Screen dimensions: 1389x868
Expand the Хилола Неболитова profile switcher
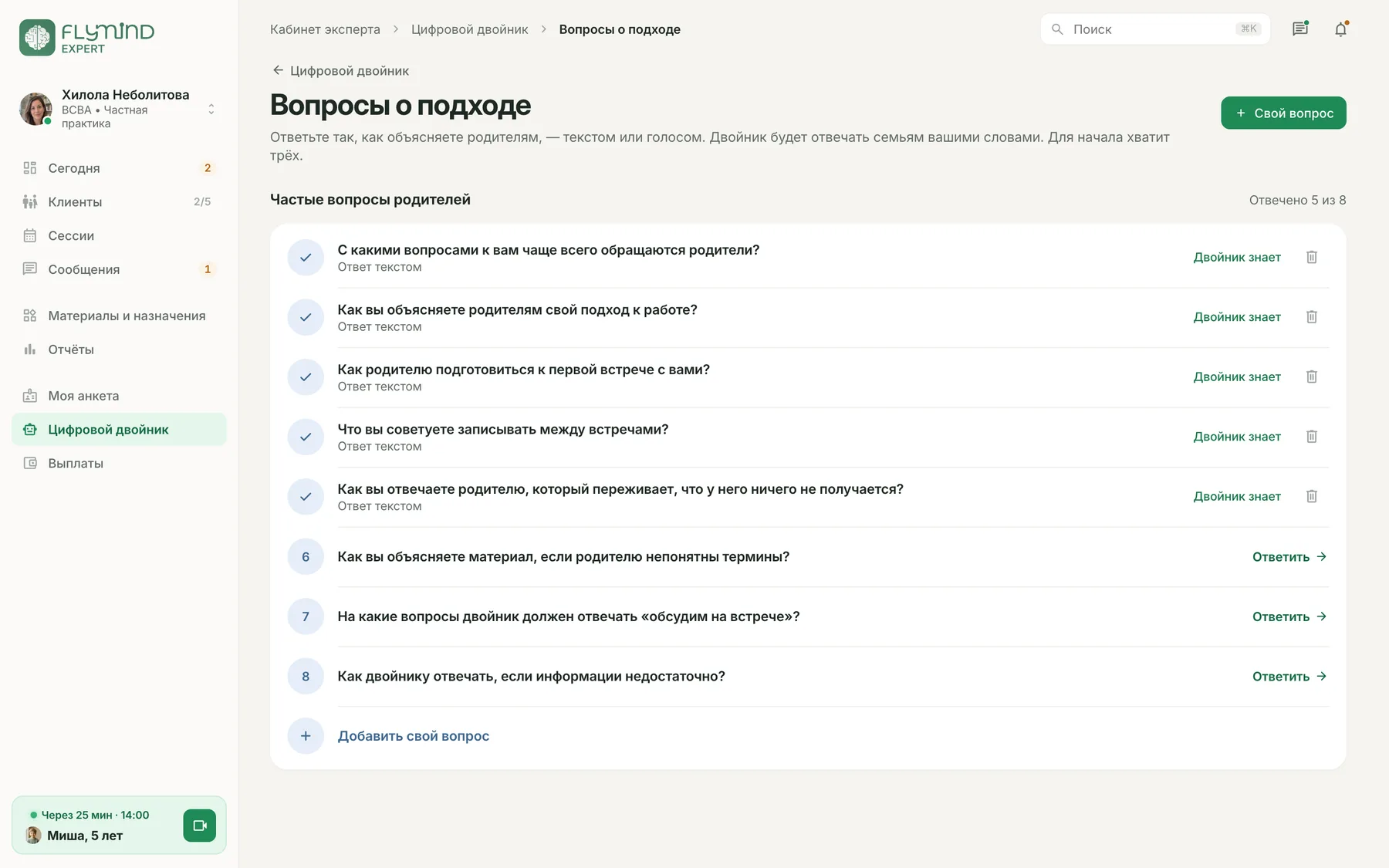(x=211, y=109)
